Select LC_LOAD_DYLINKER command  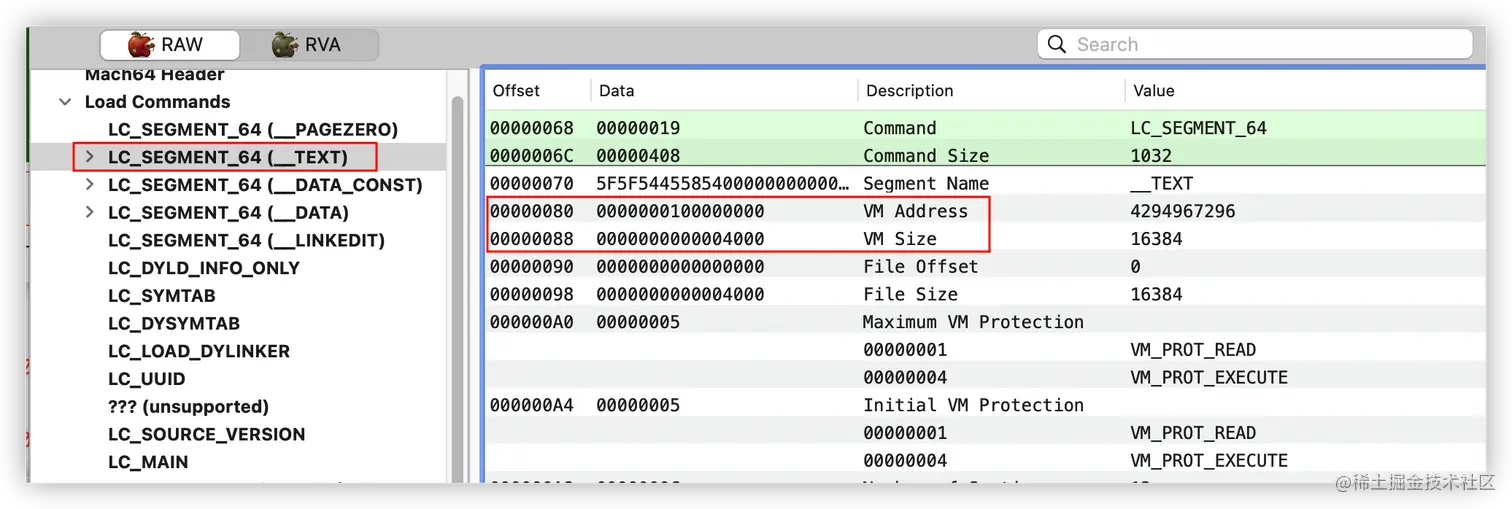199,351
